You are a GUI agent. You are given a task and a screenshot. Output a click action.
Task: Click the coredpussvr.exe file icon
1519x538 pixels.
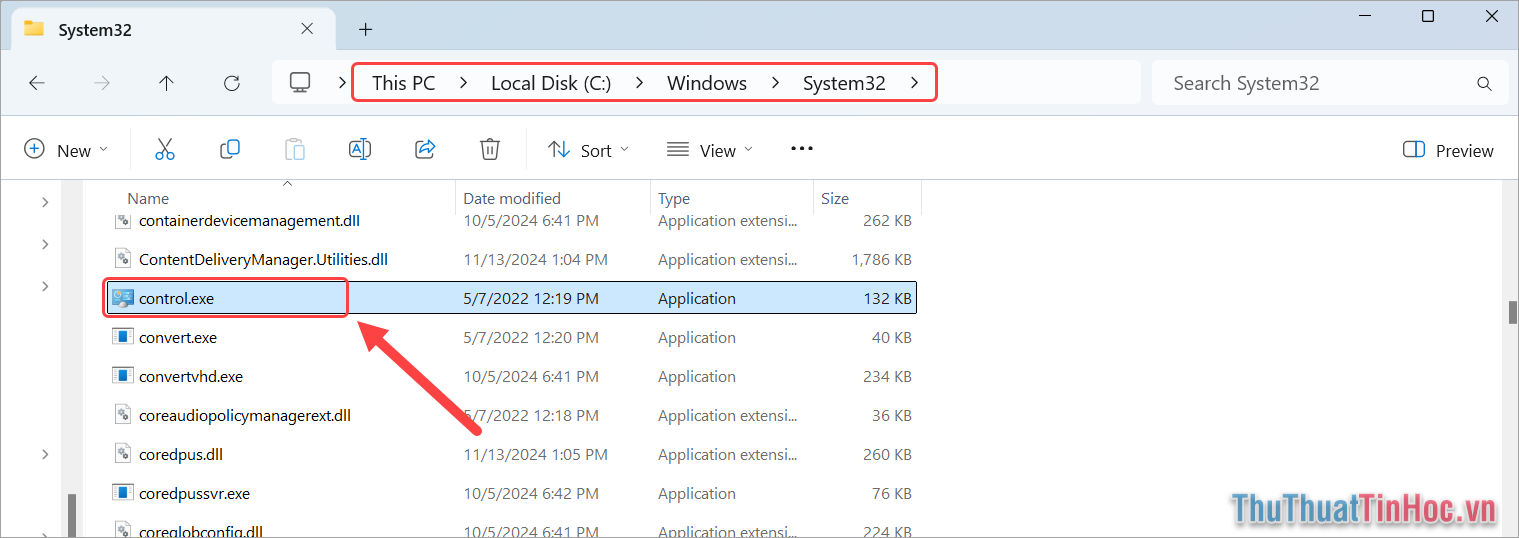[x=123, y=493]
